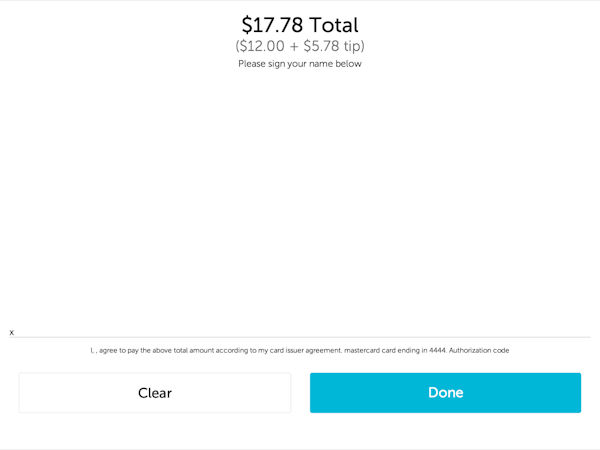
Task: Click the card ending digits 4444
Action: 436,351
